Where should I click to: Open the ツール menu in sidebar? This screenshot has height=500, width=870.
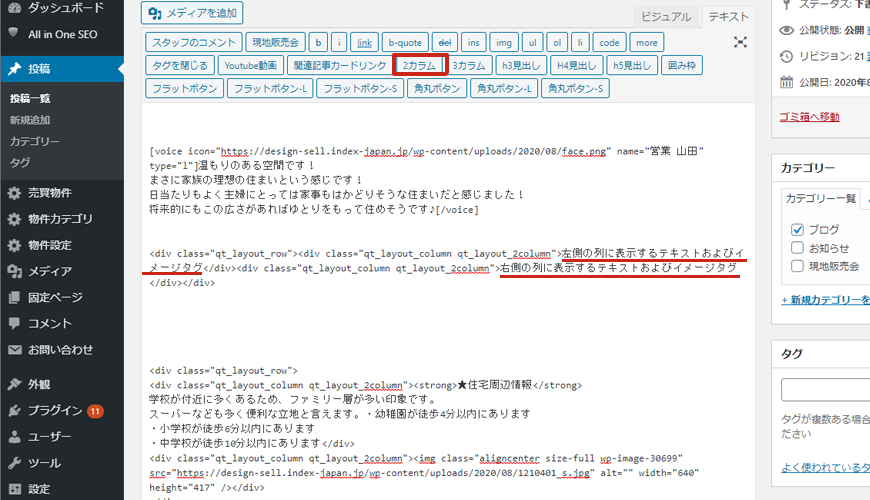tap(44, 463)
